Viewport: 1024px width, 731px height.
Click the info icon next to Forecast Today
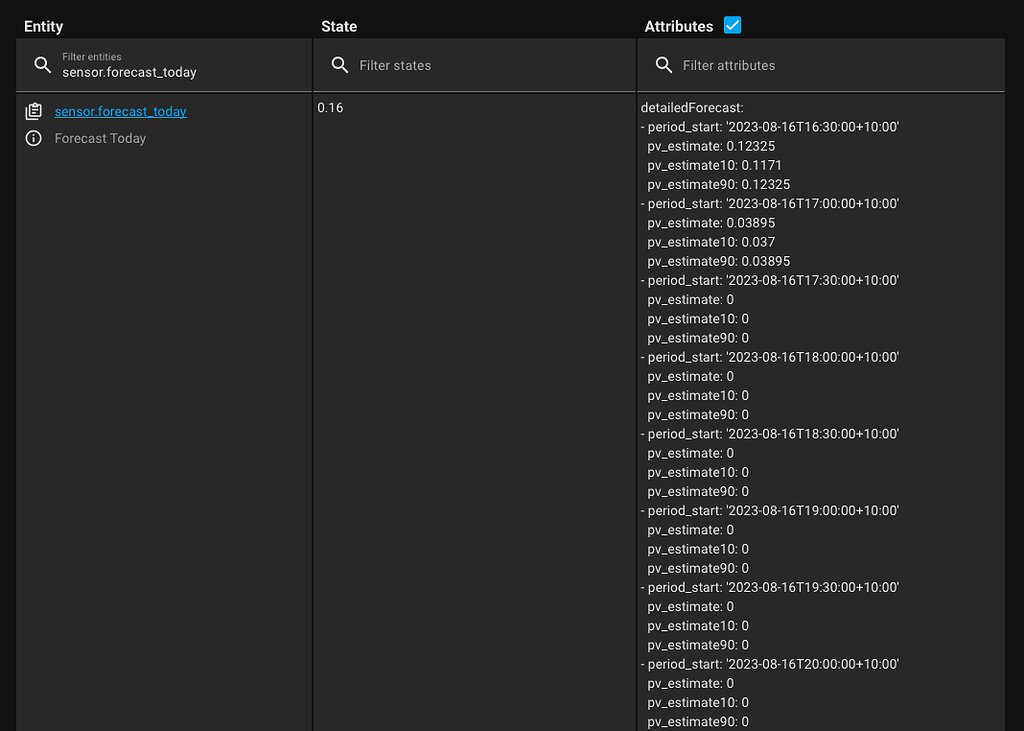click(x=33, y=138)
